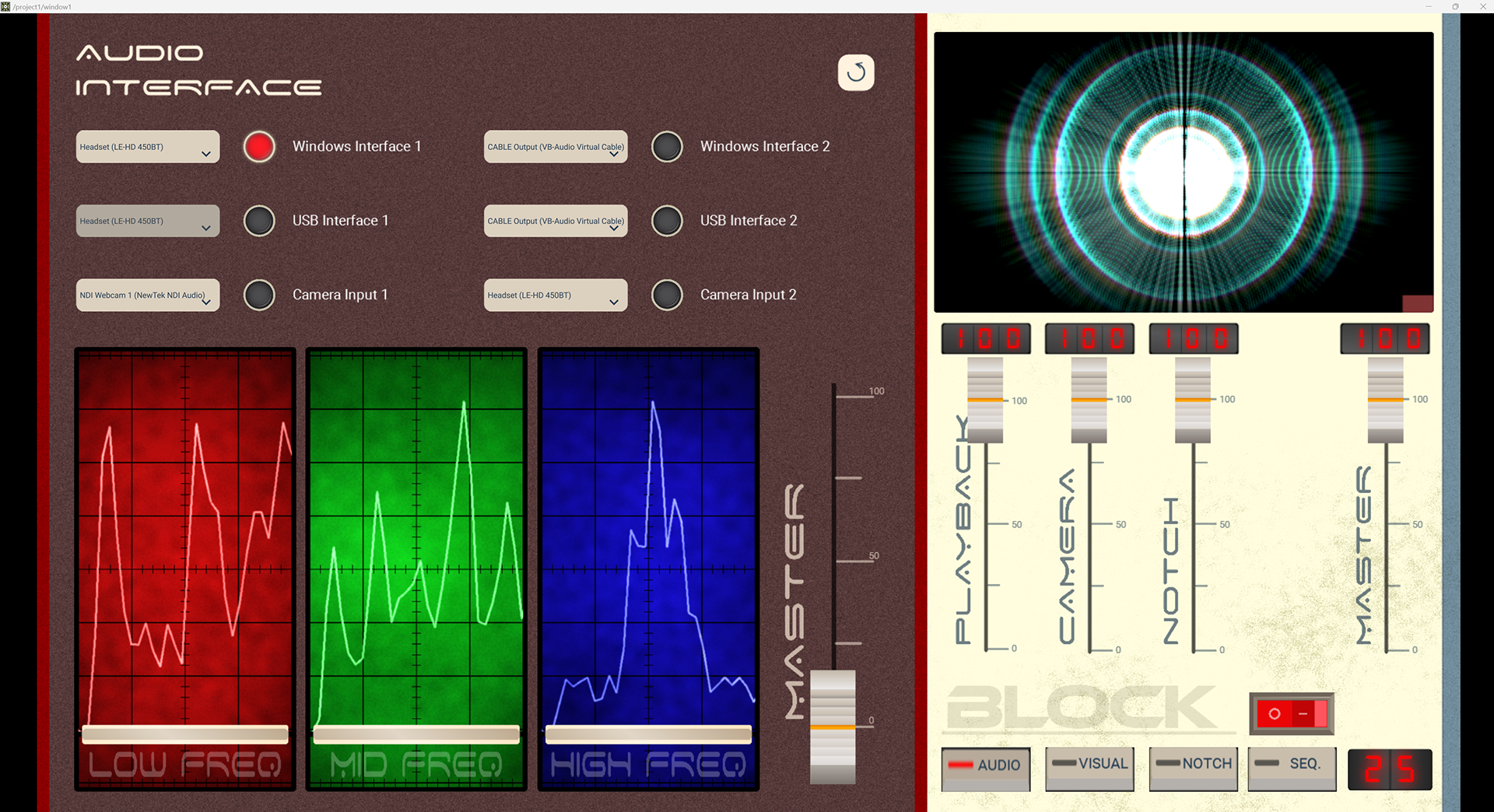The width and height of the screenshot is (1494, 812).
Task: Open the CABLE Output dropdown for USB Interface 2
Action: [x=556, y=221]
